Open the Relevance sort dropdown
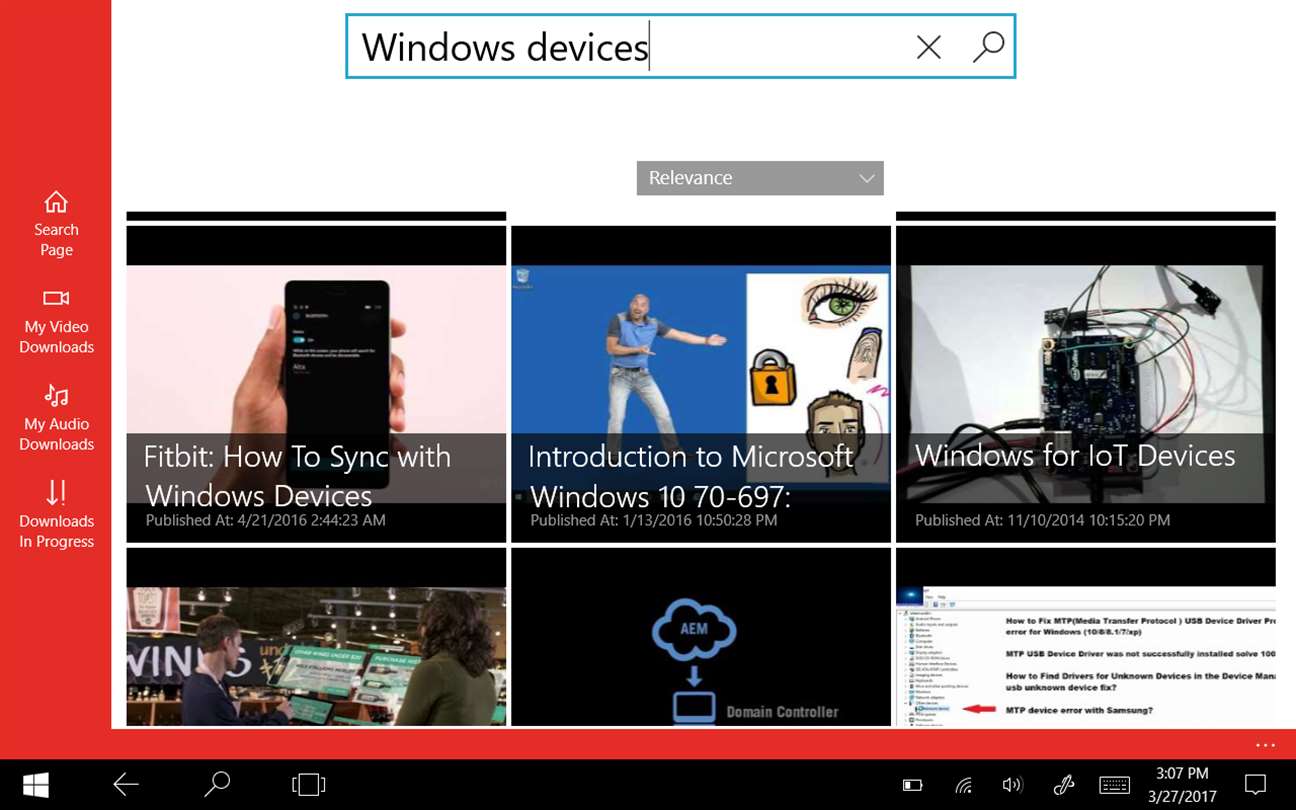 tap(760, 178)
